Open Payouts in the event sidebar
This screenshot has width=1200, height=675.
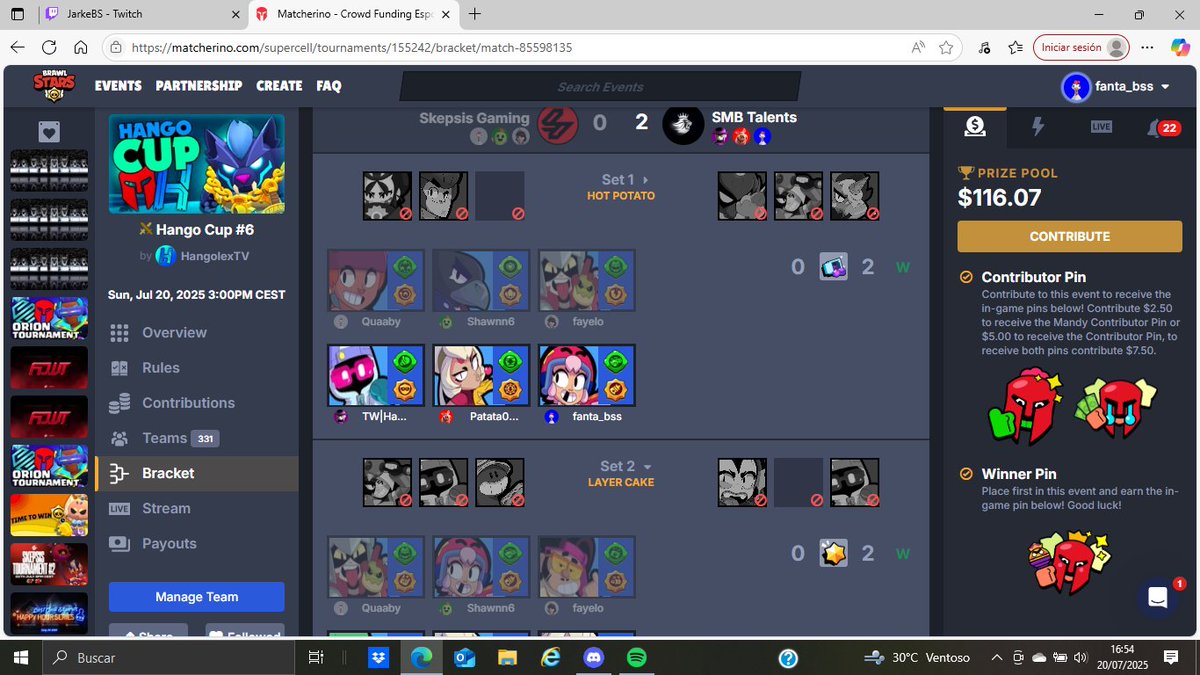[x=169, y=543]
